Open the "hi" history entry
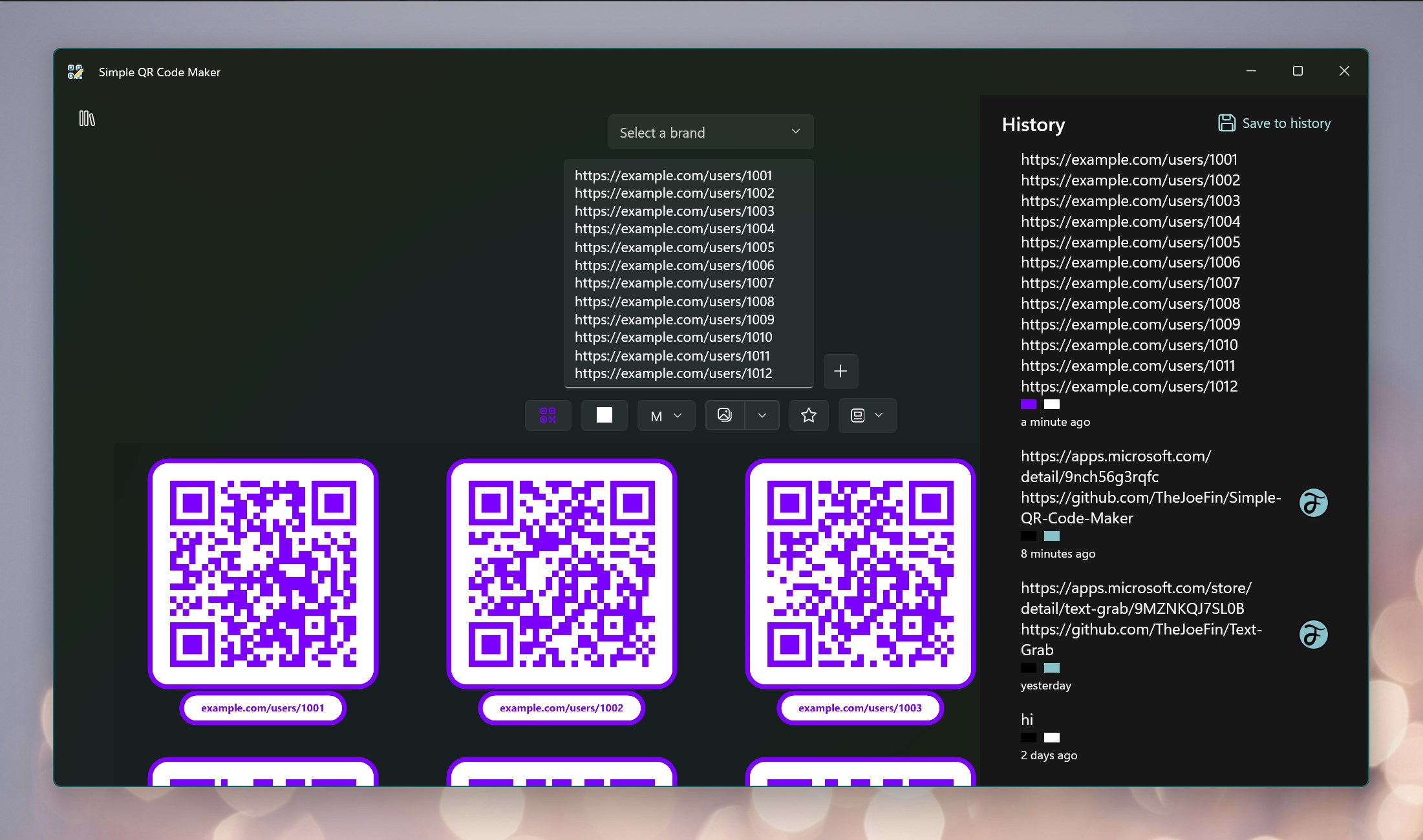This screenshot has height=840, width=1423. tap(1173, 737)
